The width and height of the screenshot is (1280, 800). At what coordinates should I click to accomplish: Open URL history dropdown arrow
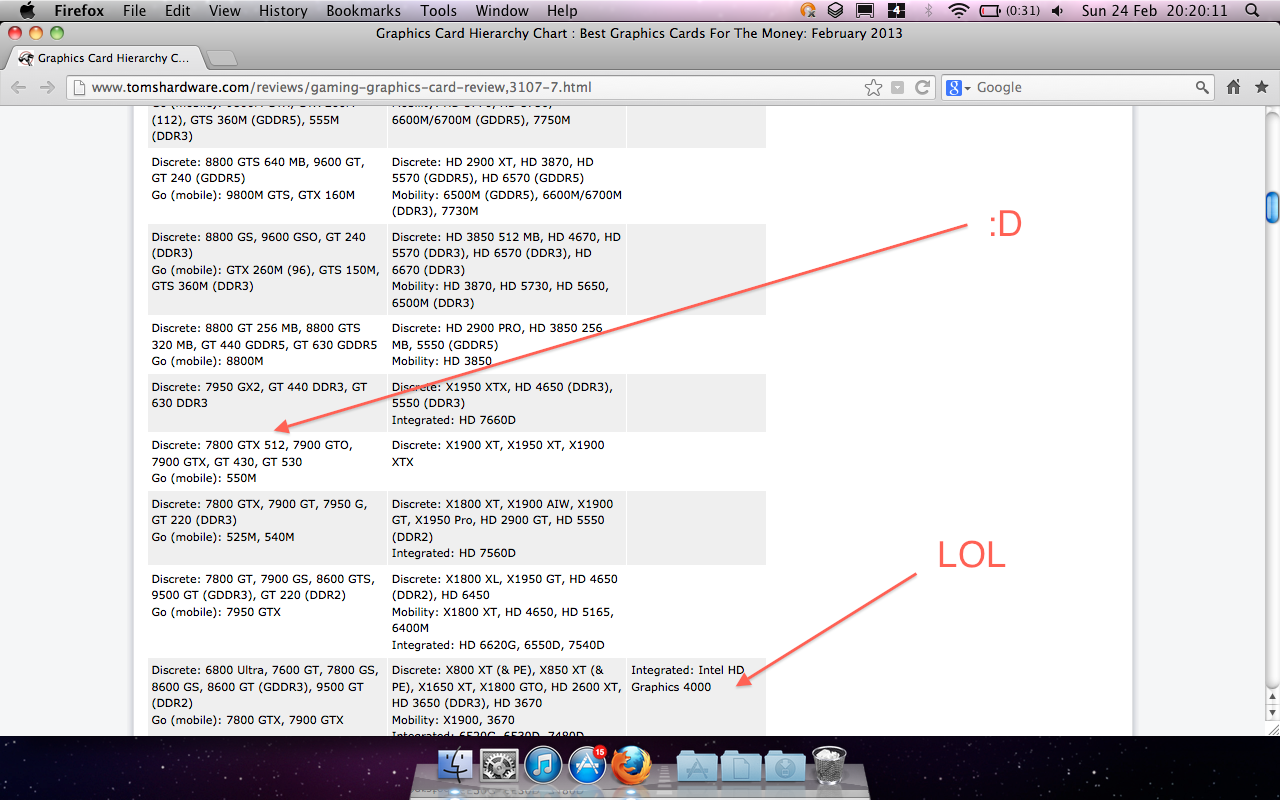898,88
